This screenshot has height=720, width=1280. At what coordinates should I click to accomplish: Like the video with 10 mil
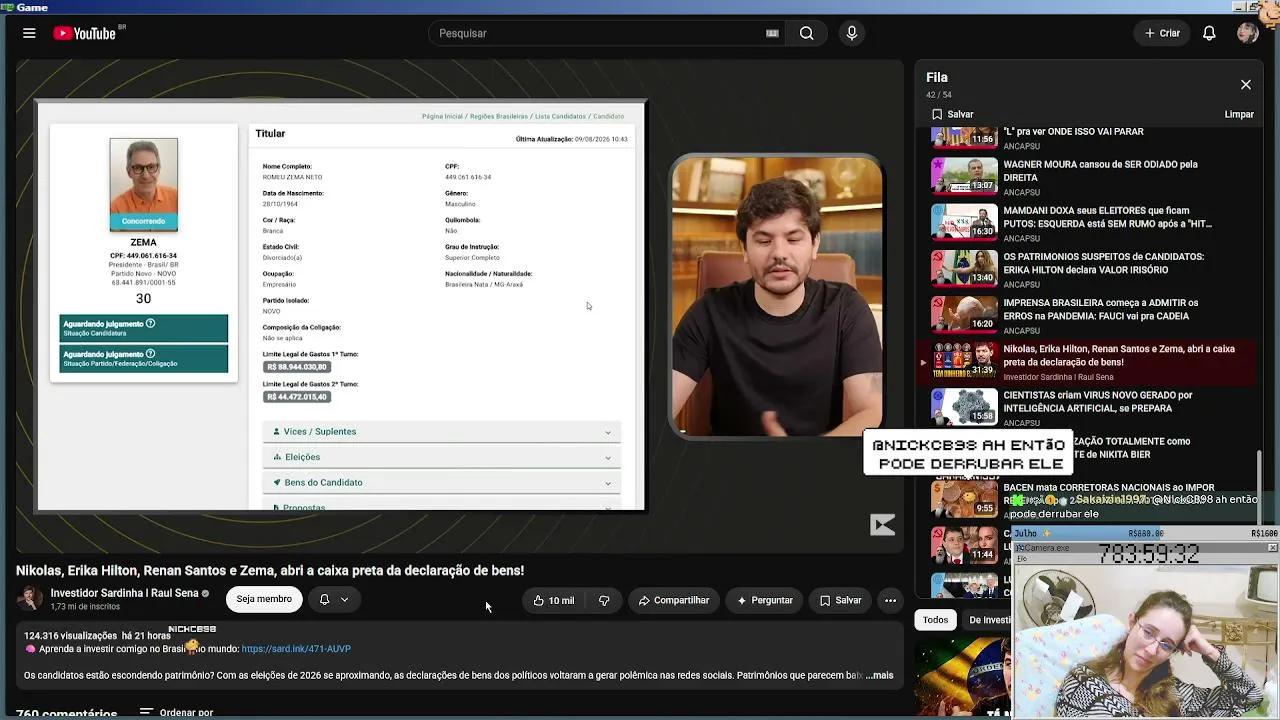click(553, 600)
